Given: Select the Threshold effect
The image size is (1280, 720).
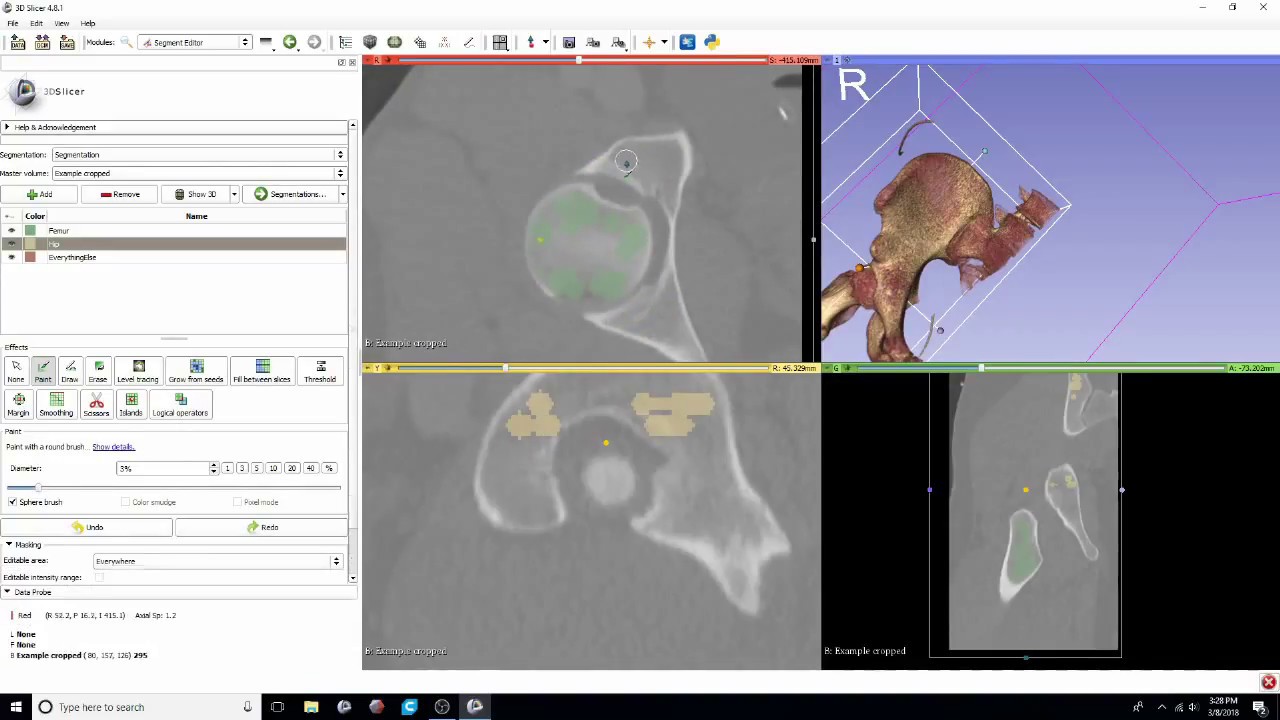Looking at the screenshot, I should (320, 372).
